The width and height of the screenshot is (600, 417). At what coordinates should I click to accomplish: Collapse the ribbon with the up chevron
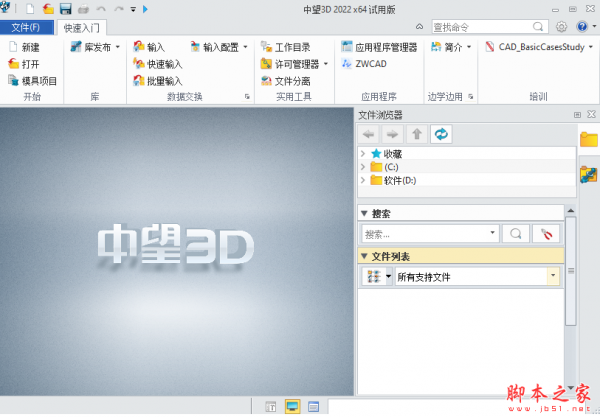pos(419,27)
